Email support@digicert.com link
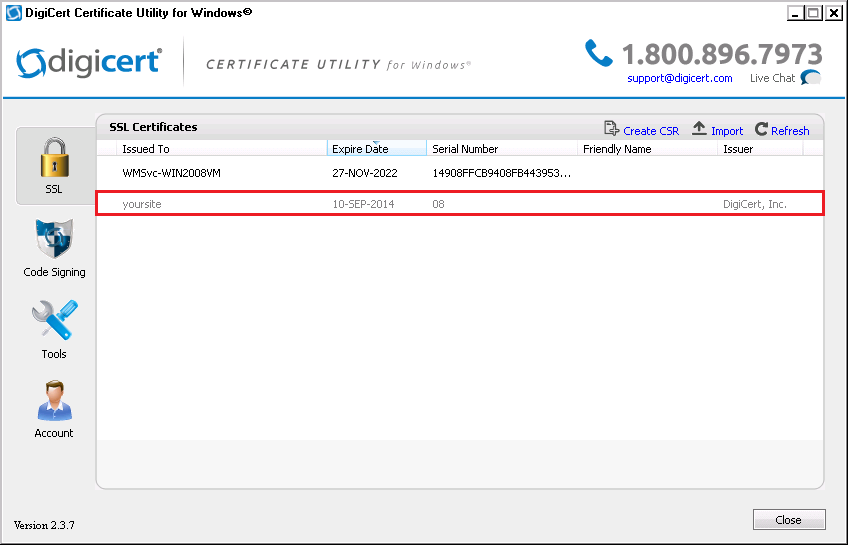The image size is (848, 545). [679, 78]
